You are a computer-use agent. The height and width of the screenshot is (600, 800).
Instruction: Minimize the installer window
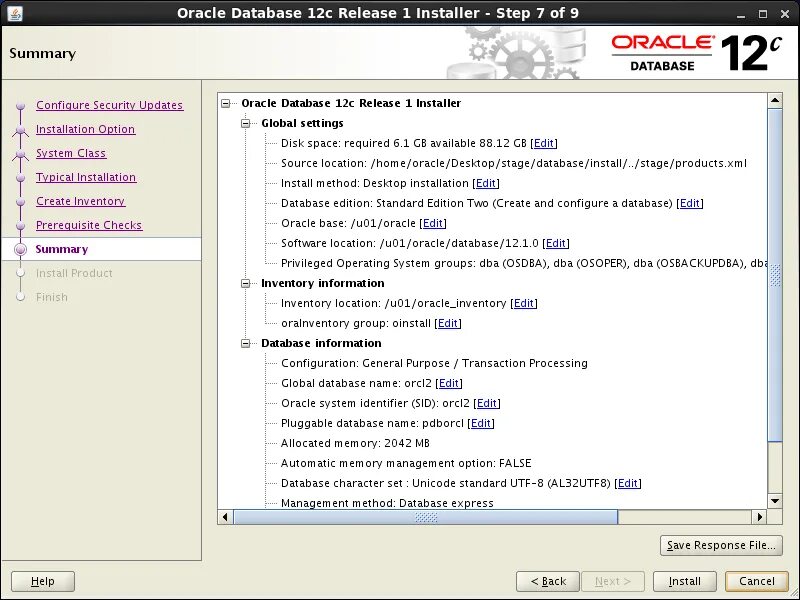tap(741, 14)
